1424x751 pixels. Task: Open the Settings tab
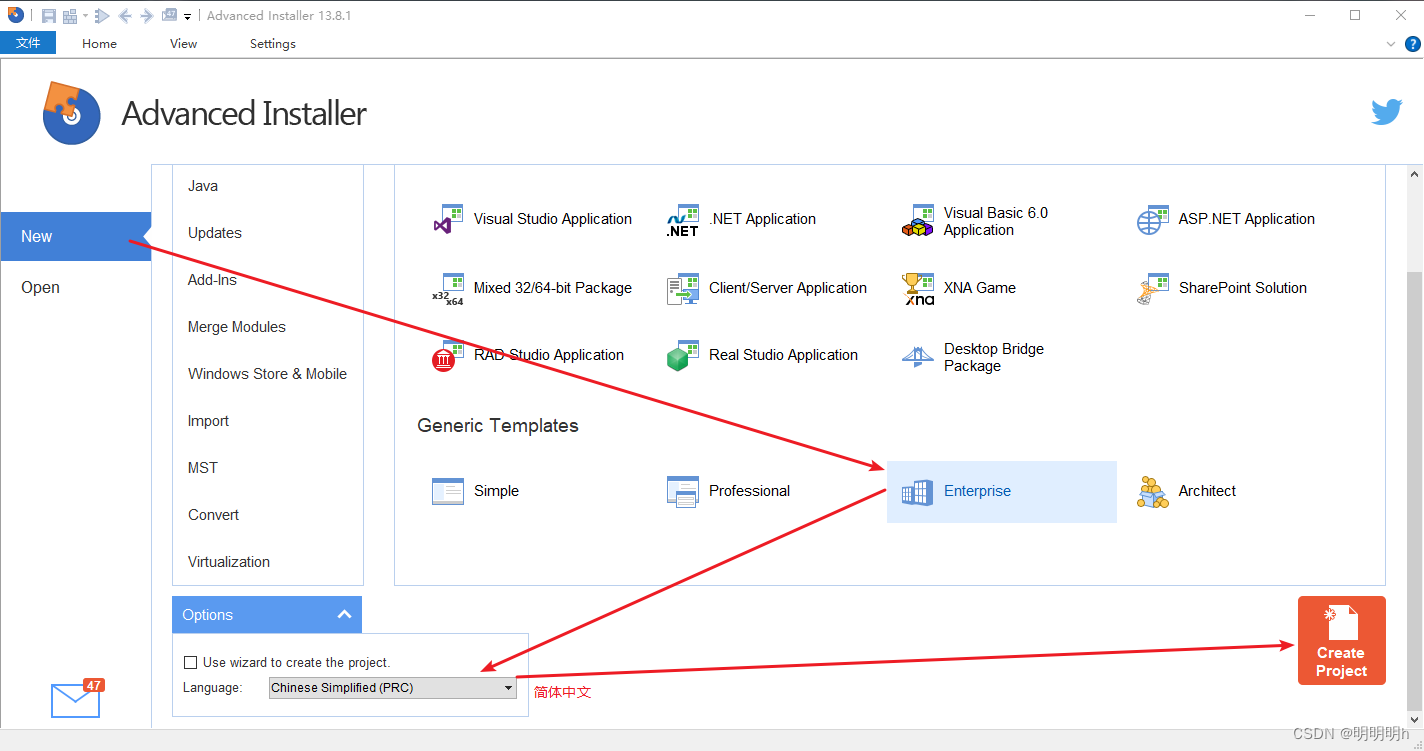pos(272,43)
